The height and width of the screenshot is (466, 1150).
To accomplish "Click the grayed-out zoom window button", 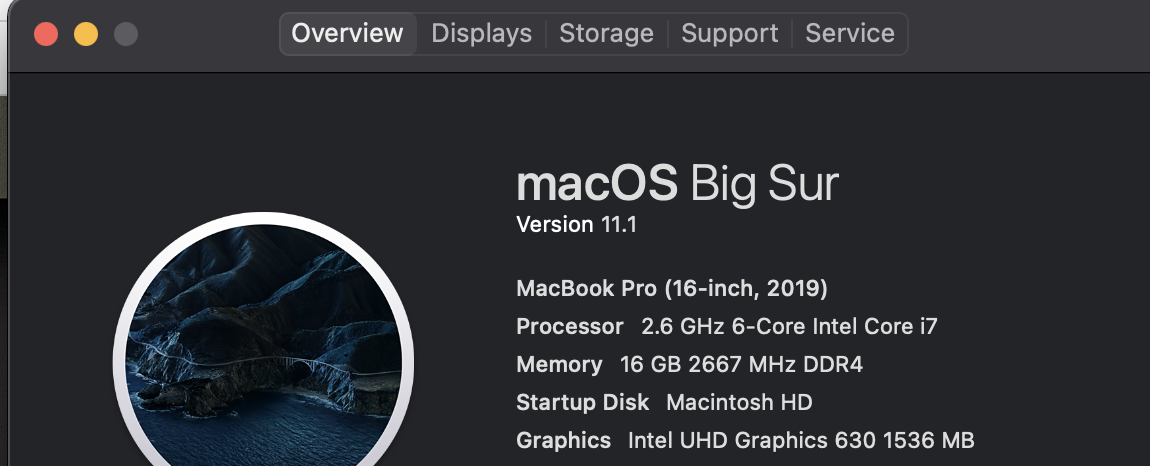I will click(126, 35).
